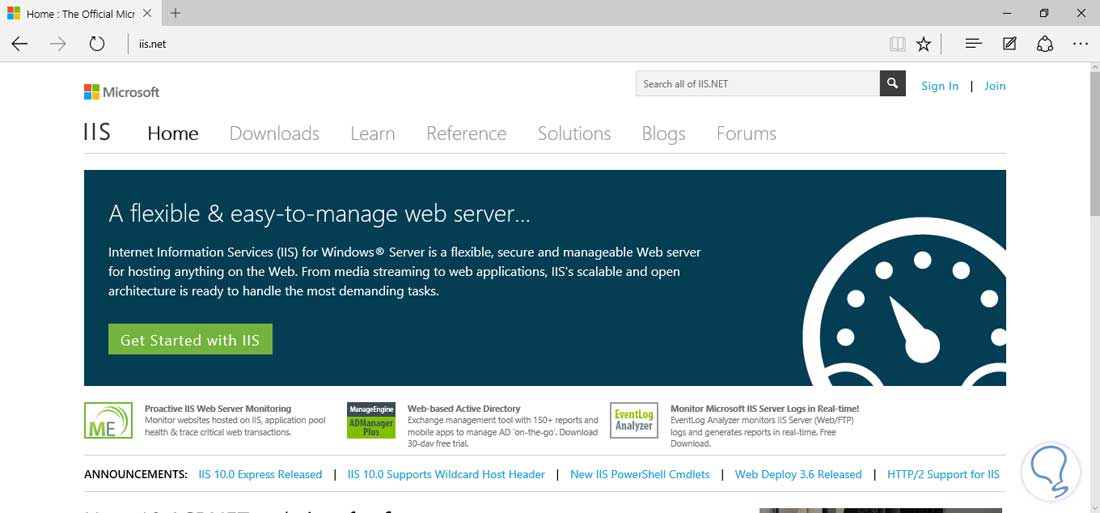Open the Downloads navigation item

[274, 133]
